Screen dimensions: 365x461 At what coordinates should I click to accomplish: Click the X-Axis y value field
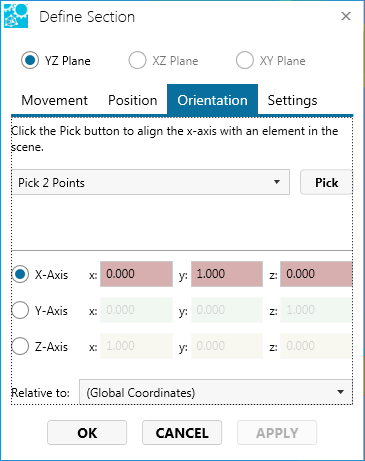tap(227, 274)
